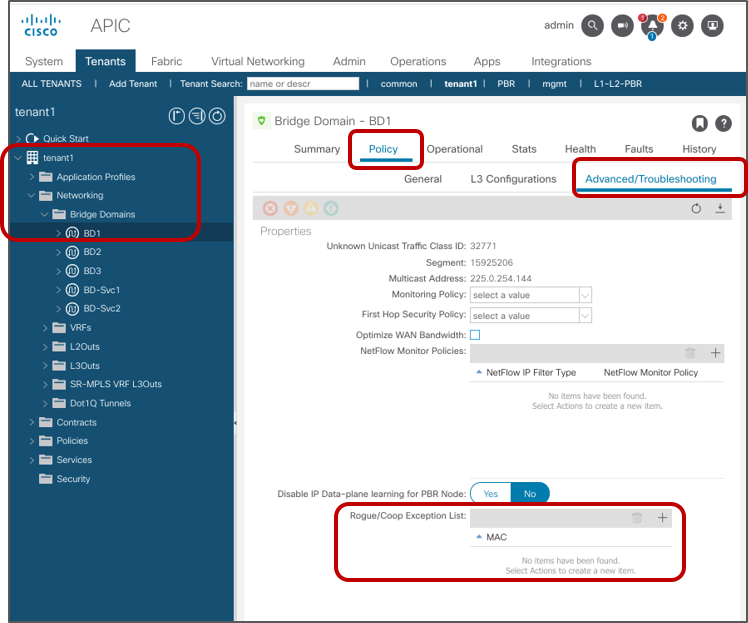Download the bridge domain object
Screen dimensions: 748x623
coord(720,208)
